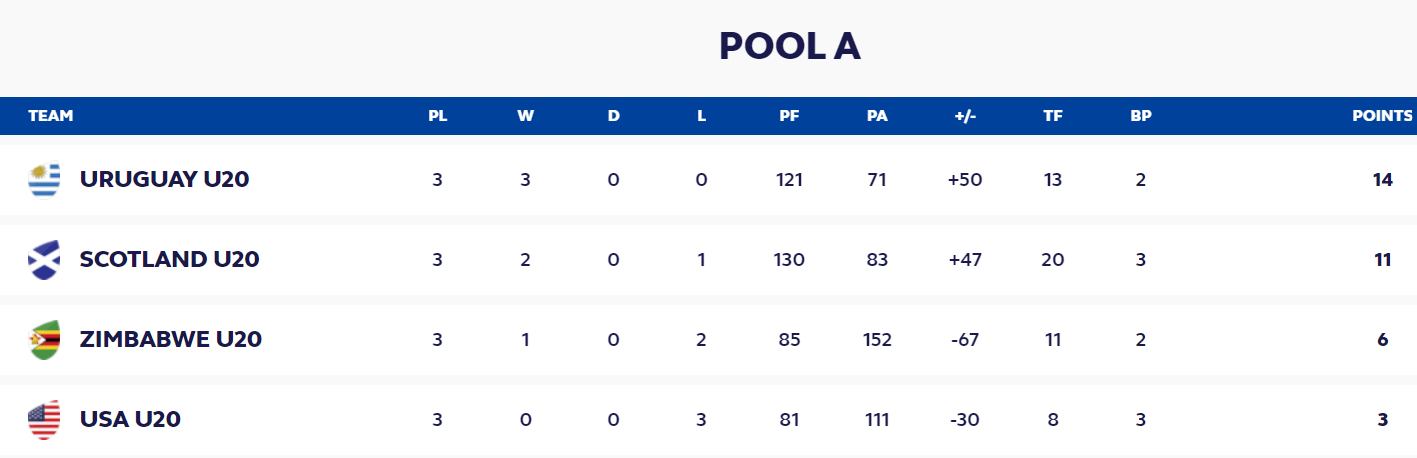Click the Uruguay U20 flag icon

(x=44, y=180)
